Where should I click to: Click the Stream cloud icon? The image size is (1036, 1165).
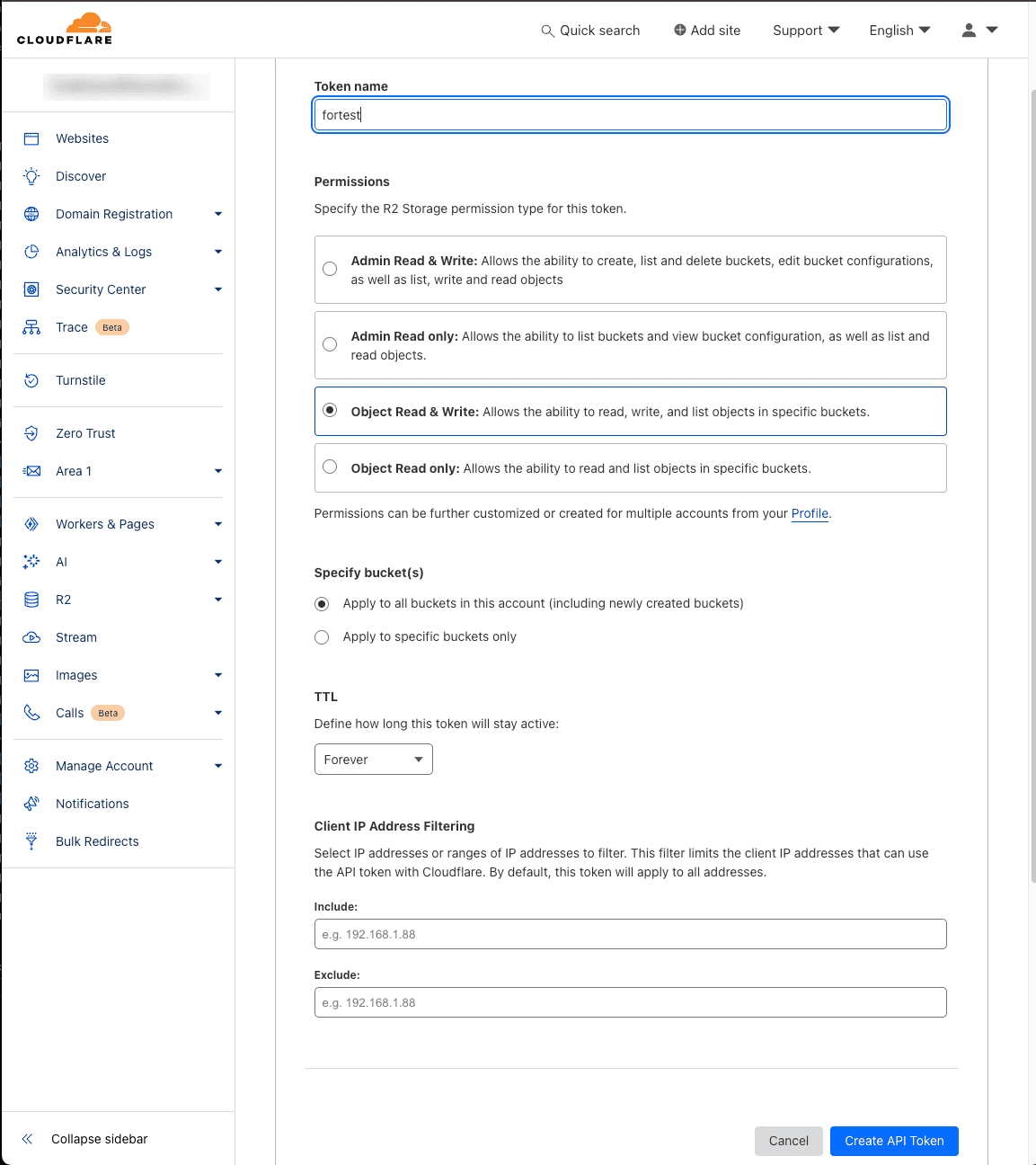pyautogui.click(x=31, y=637)
